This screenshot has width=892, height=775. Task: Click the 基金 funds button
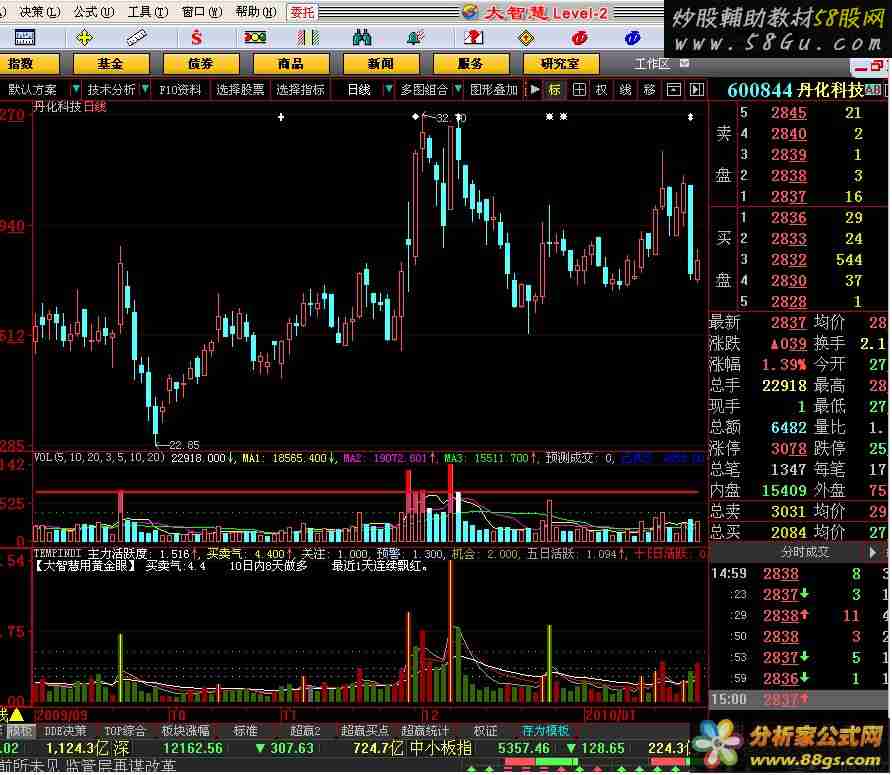point(111,64)
